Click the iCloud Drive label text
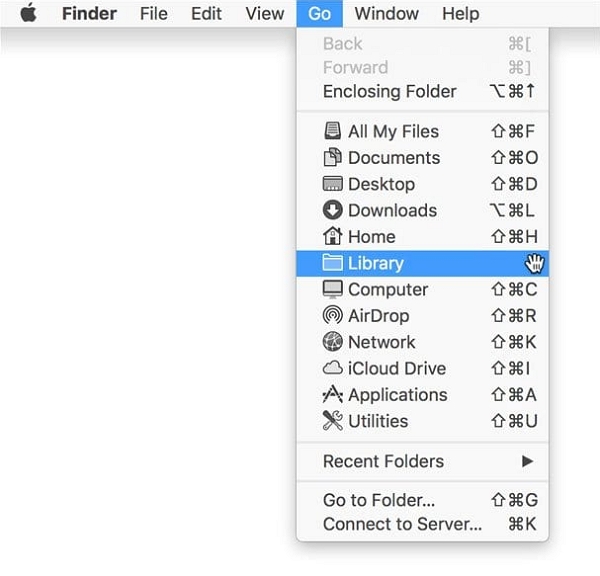This screenshot has height=576, width=600. [x=397, y=368]
